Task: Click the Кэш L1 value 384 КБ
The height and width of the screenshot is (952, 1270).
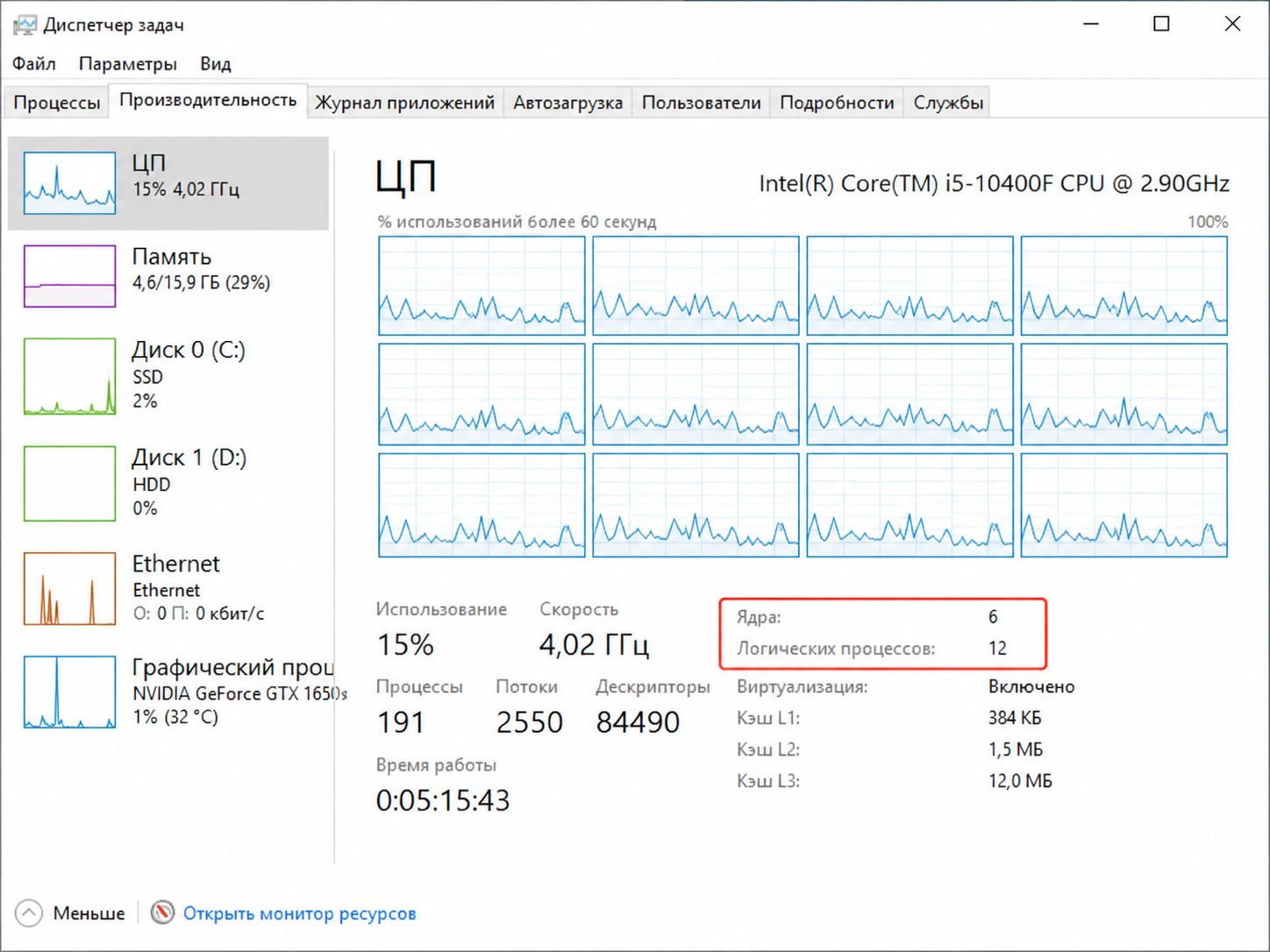Action: tap(1015, 718)
